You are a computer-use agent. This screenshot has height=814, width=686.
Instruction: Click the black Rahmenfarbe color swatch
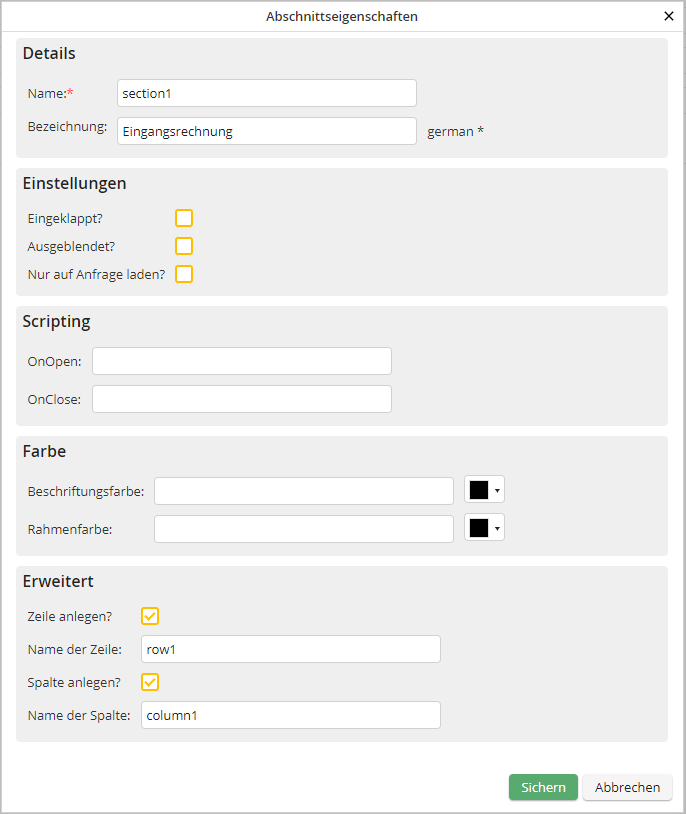479,528
